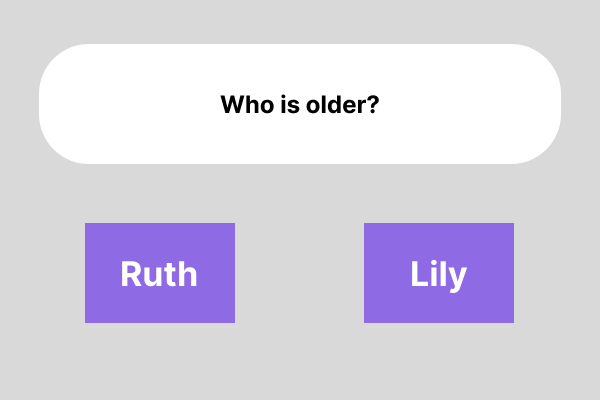Pick the Ruth option
The image size is (600, 400).
tap(160, 273)
